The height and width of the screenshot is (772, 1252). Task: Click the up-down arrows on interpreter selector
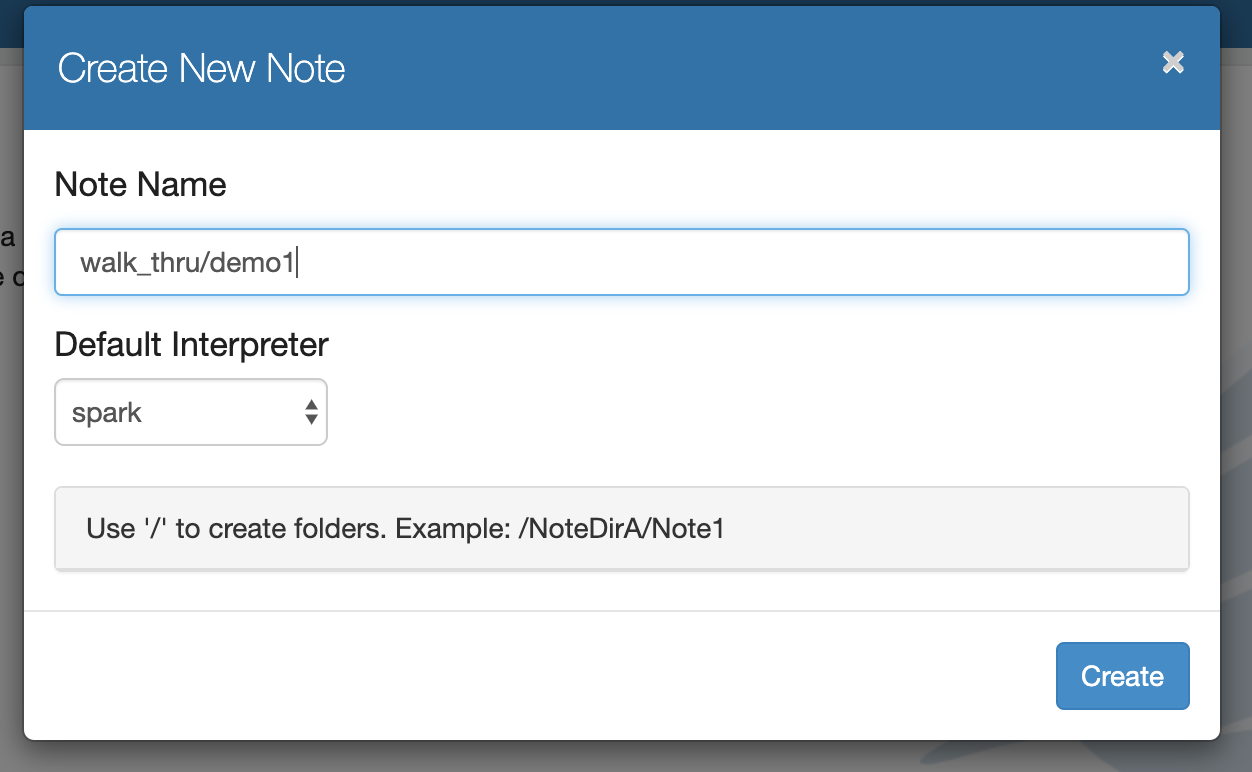tap(311, 412)
